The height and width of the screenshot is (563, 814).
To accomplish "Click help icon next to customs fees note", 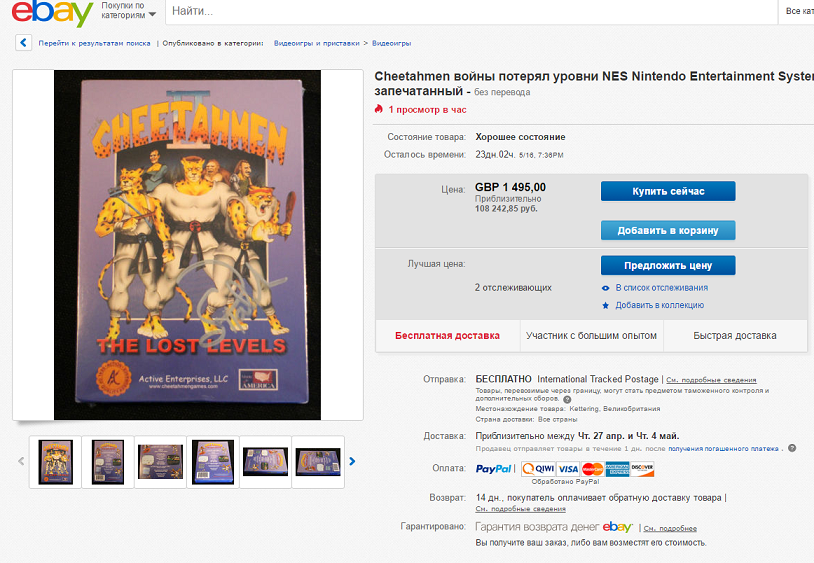I will pyautogui.click(x=567, y=400).
